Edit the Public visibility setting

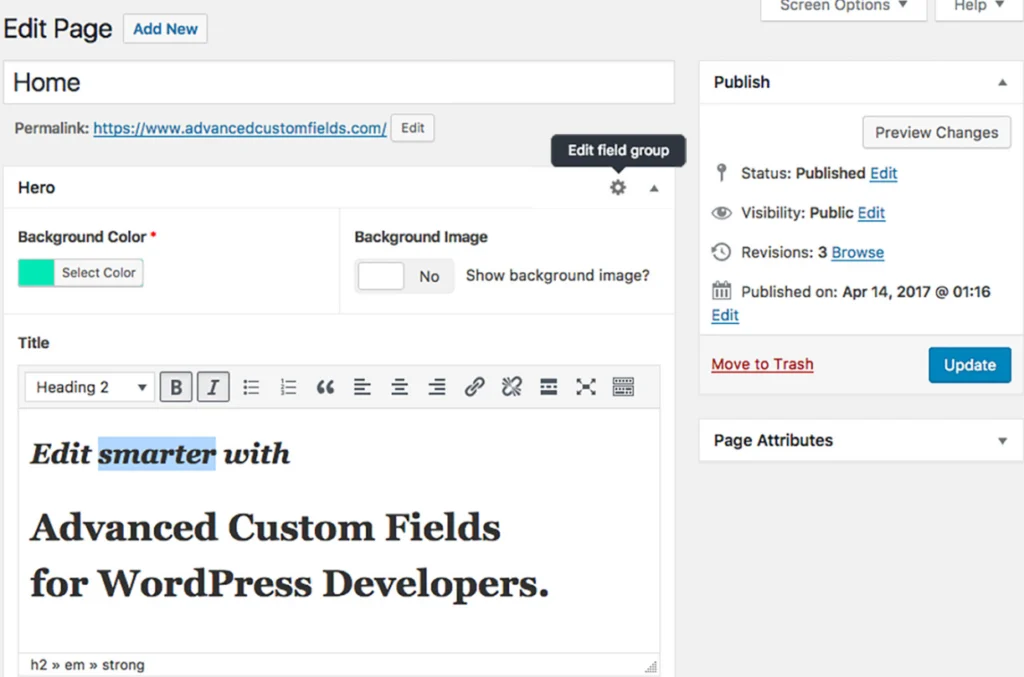(x=871, y=213)
